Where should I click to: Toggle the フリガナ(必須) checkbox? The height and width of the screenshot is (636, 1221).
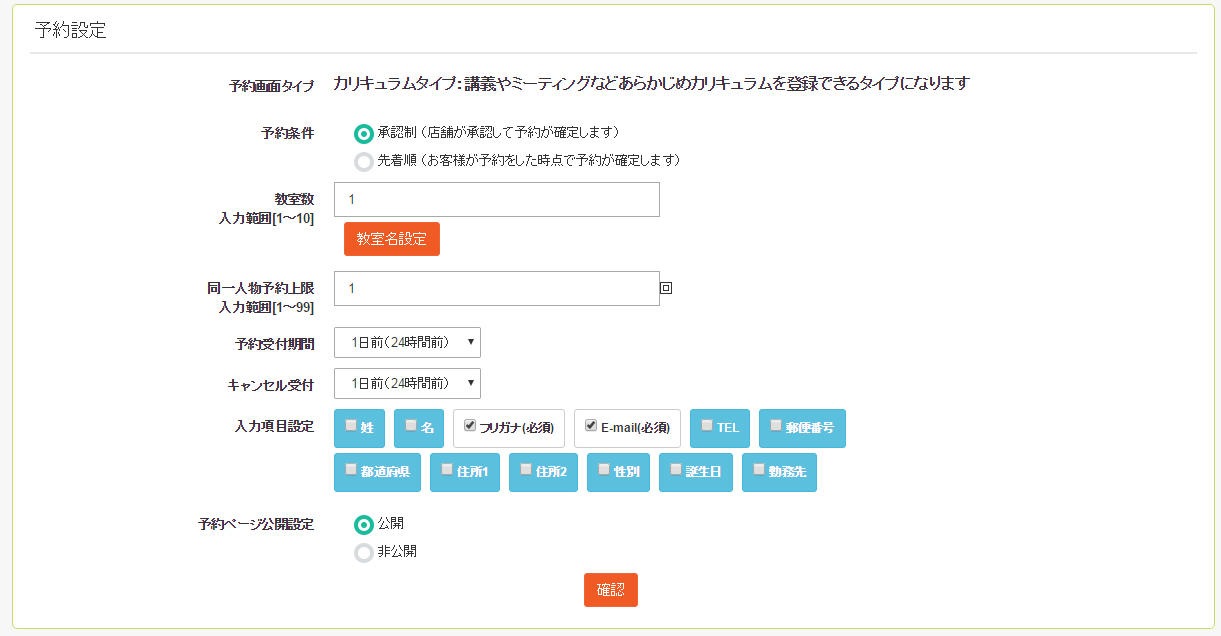470,425
